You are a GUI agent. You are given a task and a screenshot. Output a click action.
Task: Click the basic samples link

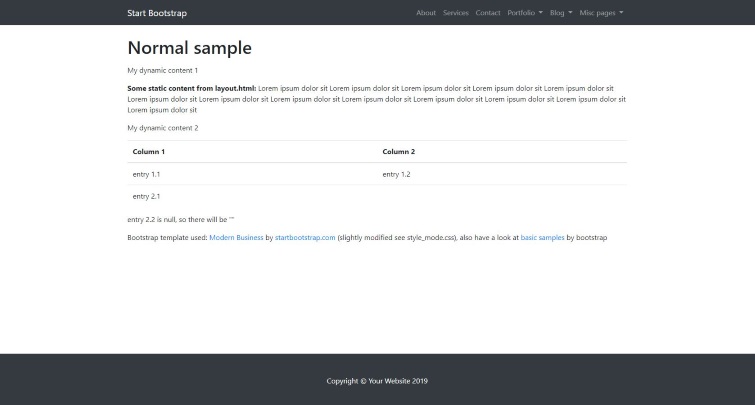point(542,238)
